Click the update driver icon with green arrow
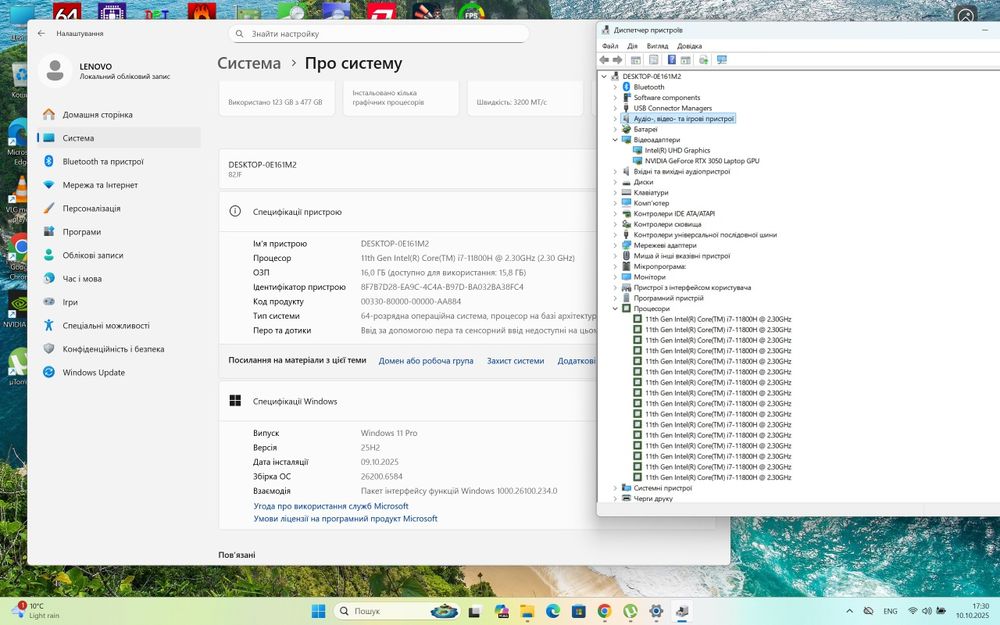The width and height of the screenshot is (1000, 625). (703, 60)
